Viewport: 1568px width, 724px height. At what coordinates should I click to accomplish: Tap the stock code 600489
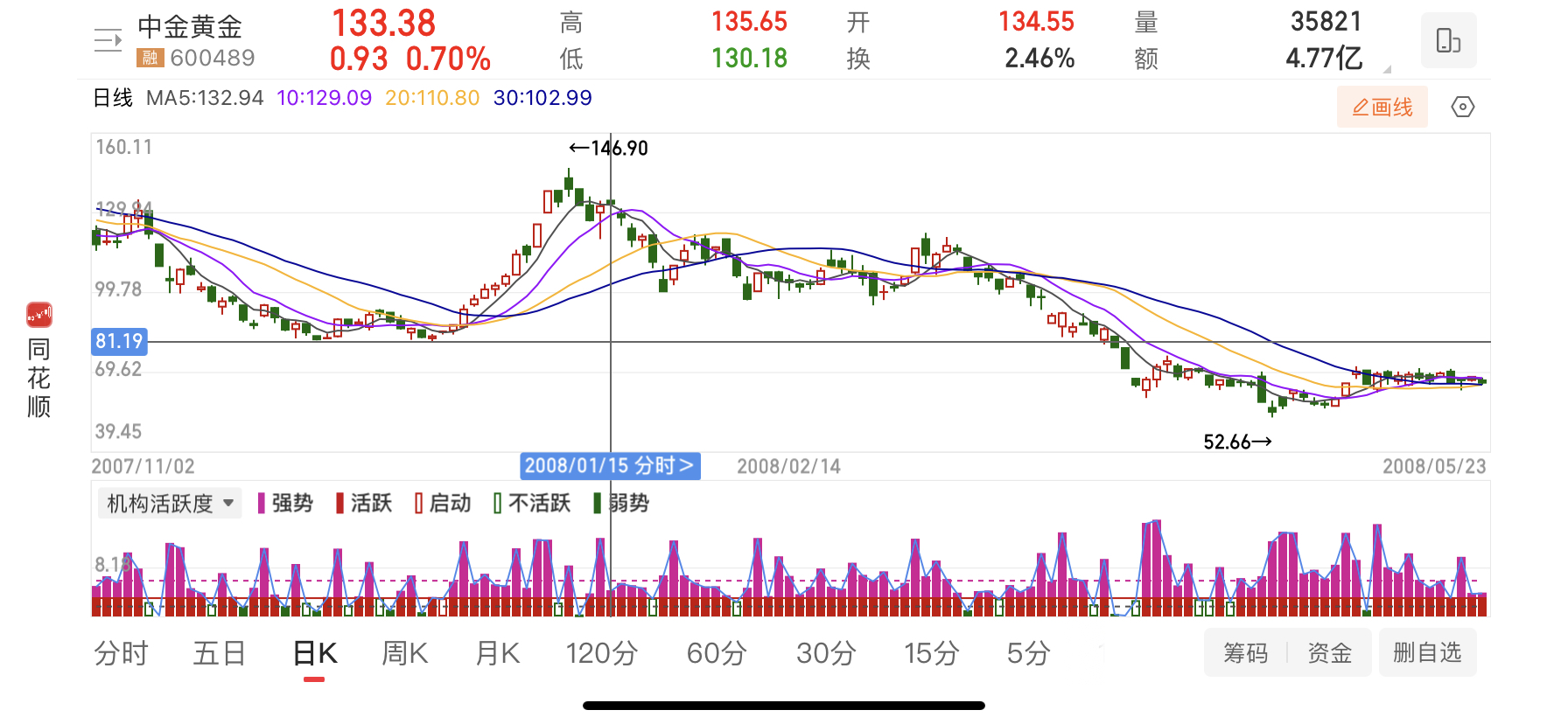(x=213, y=58)
